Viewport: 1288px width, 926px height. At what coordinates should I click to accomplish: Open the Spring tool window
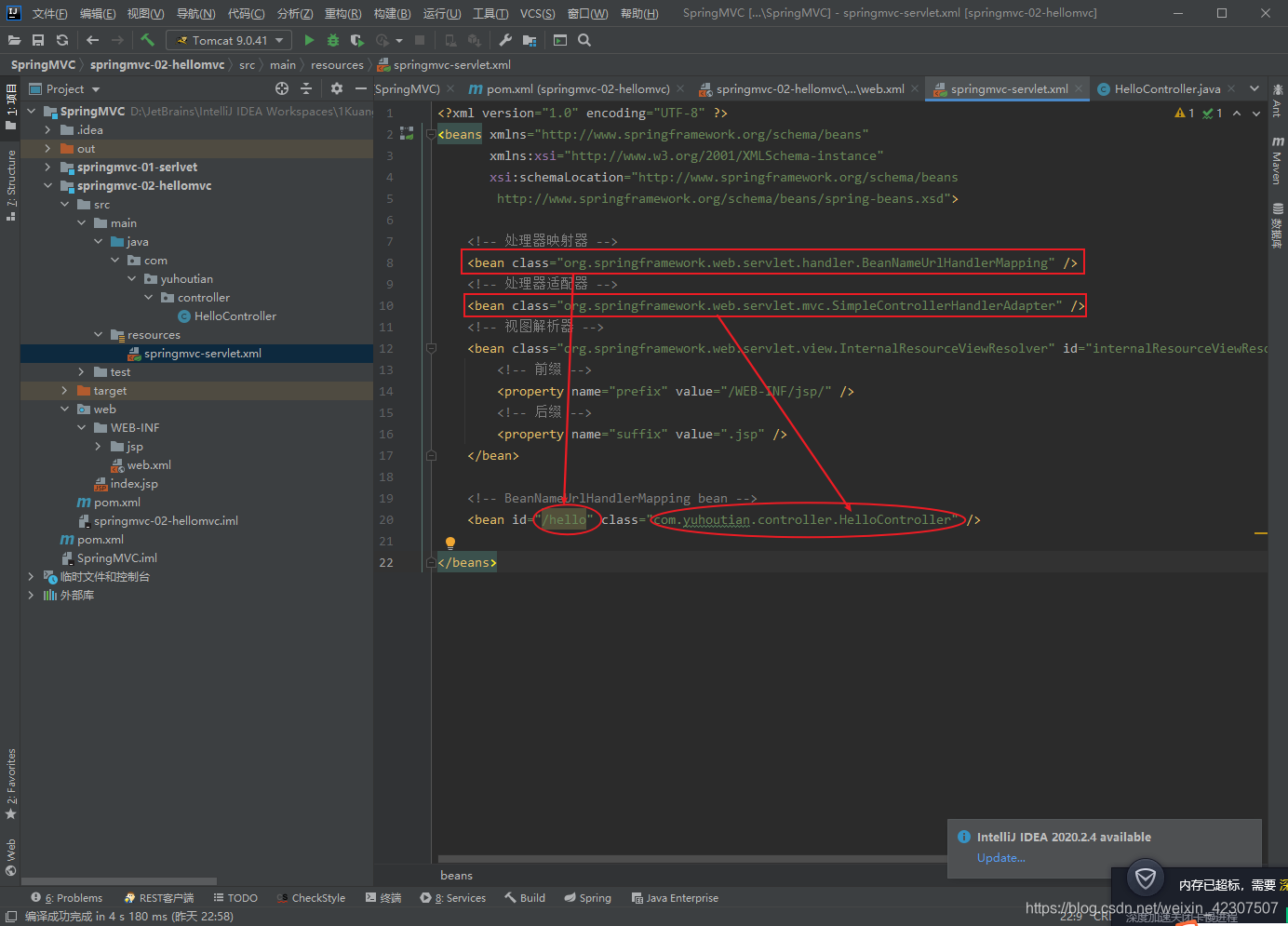click(x=587, y=898)
